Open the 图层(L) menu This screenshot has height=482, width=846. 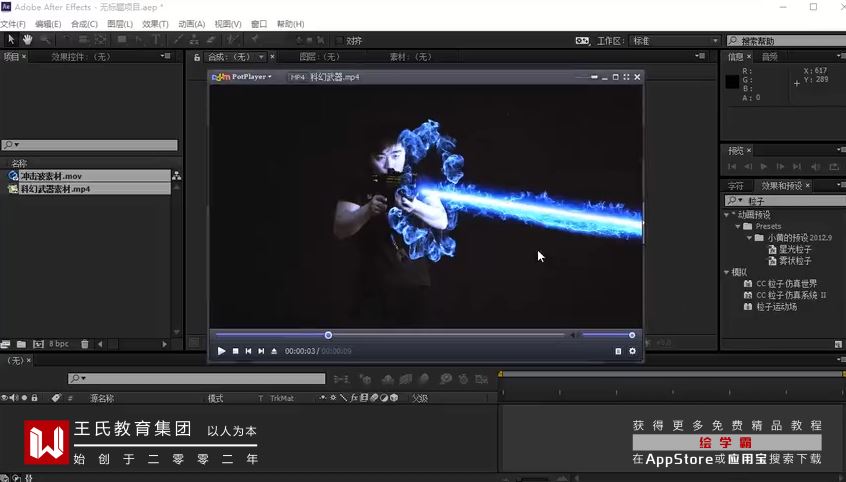pyautogui.click(x=120, y=24)
